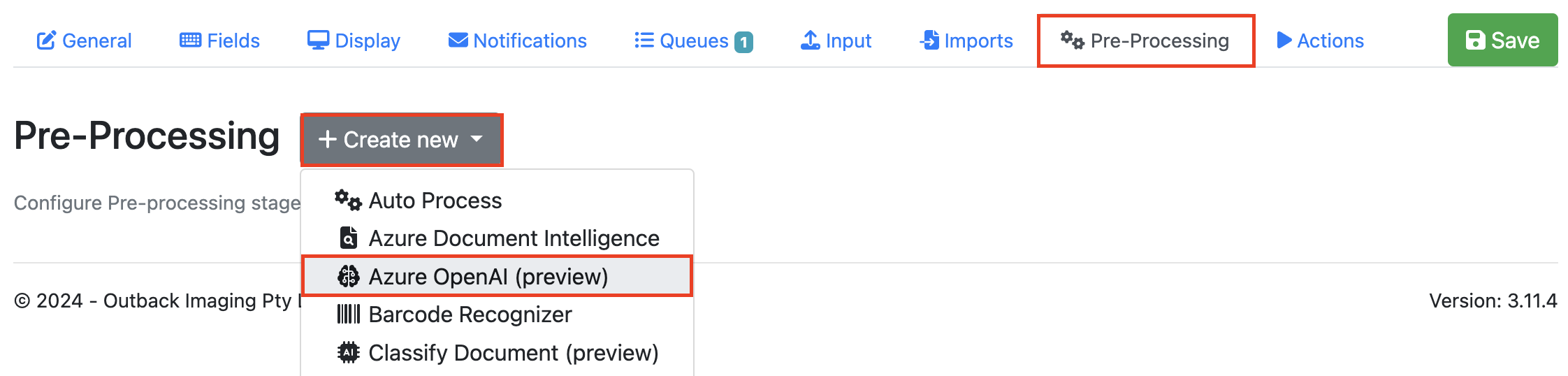Screen dimensions: 1568x376
Task: Select Auto Process from the menu
Action: pyautogui.click(x=435, y=201)
